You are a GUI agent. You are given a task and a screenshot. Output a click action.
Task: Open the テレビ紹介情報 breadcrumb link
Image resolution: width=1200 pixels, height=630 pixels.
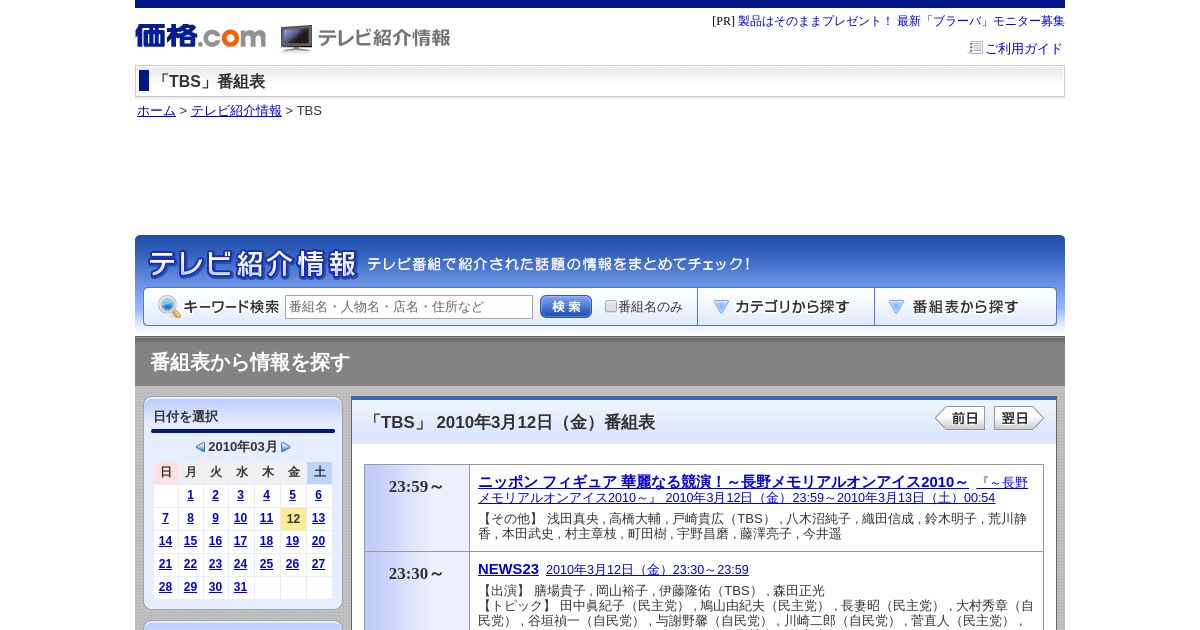[236, 111]
